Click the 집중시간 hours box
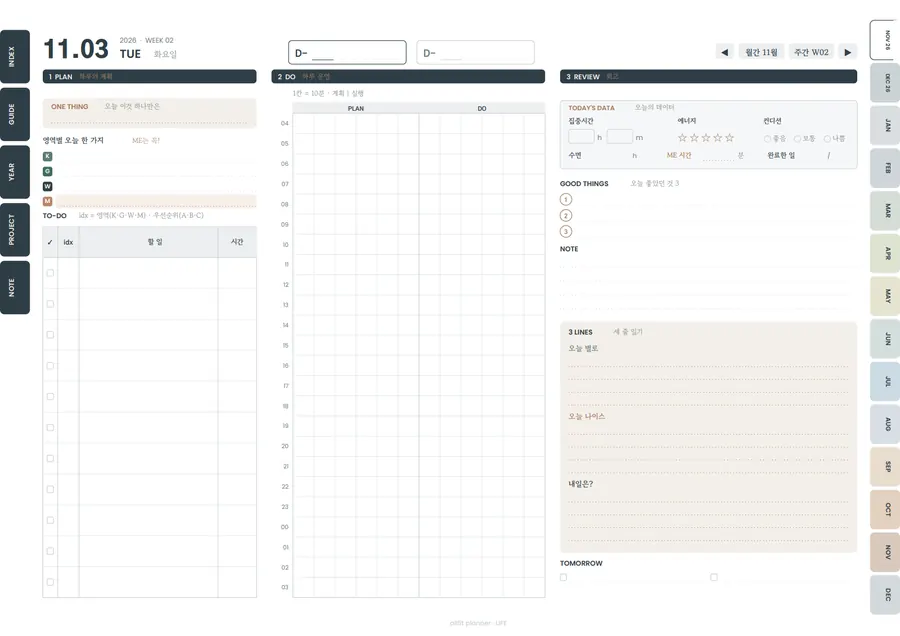This screenshot has height=636, width=900. pyautogui.click(x=581, y=137)
